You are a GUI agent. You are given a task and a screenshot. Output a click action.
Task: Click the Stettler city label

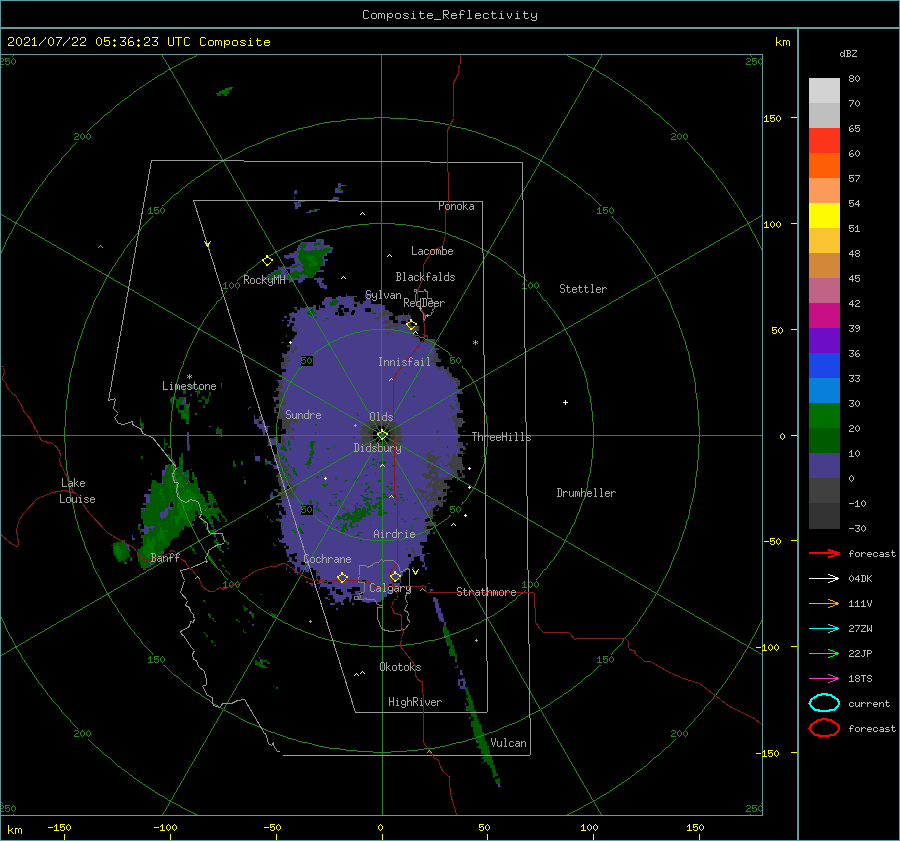(x=583, y=289)
